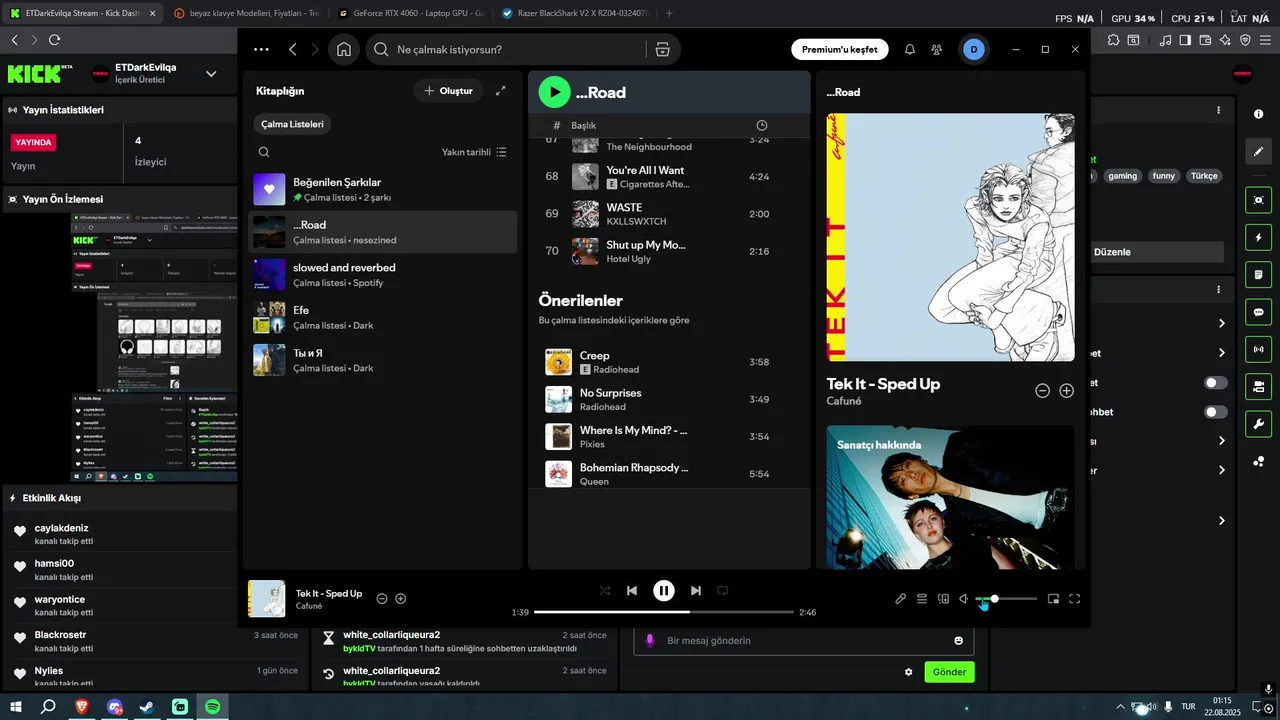Open friend activity icon in Spotify
1280x720 pixels.
(x=937, y=49)
